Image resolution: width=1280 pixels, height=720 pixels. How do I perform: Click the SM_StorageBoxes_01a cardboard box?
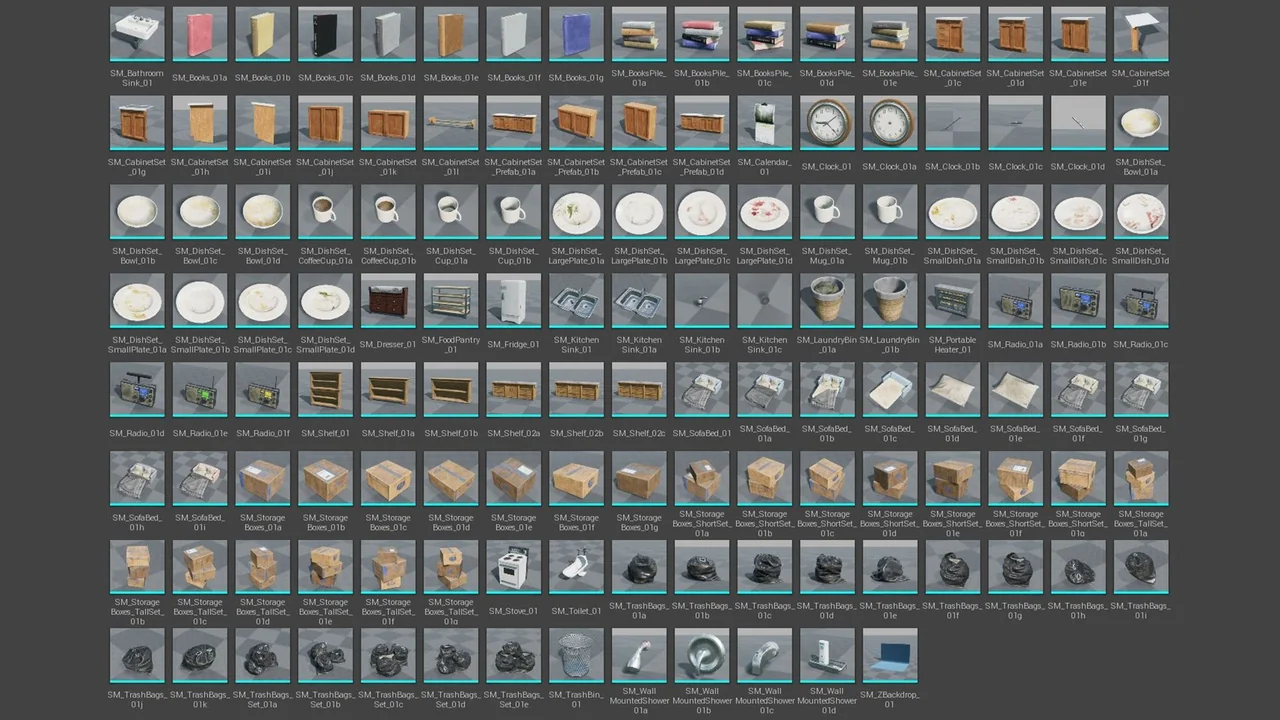click(x=263, y=479)
